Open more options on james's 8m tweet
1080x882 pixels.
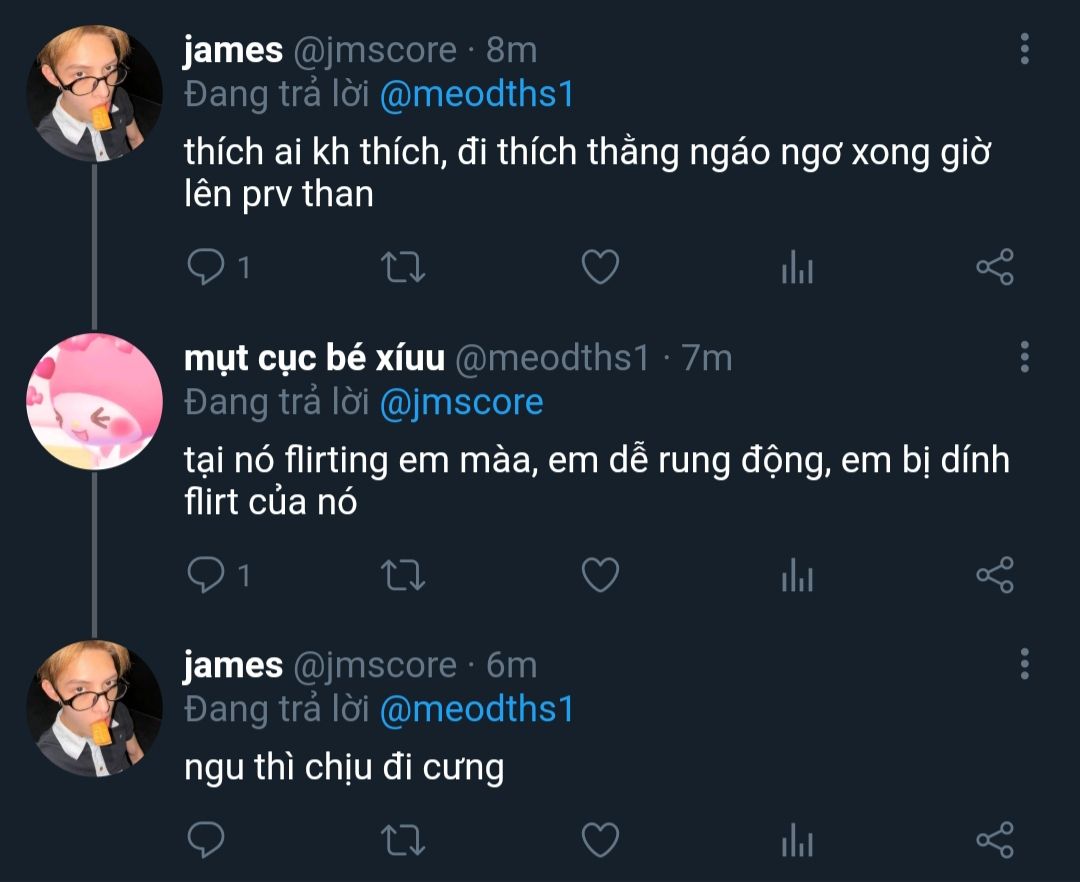pyautogui.click(x=1025, y=48)
